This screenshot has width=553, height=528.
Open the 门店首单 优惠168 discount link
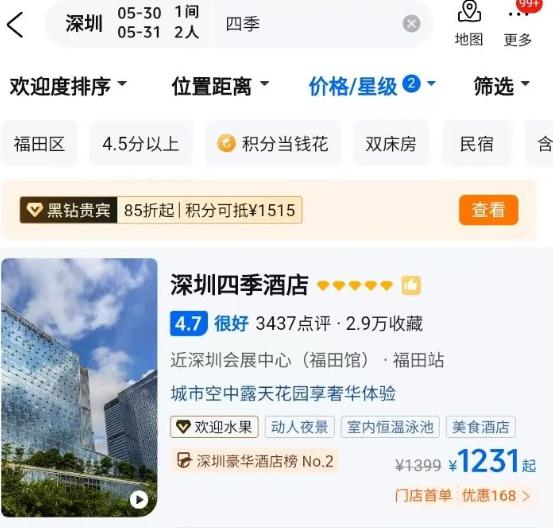(463, 496)
